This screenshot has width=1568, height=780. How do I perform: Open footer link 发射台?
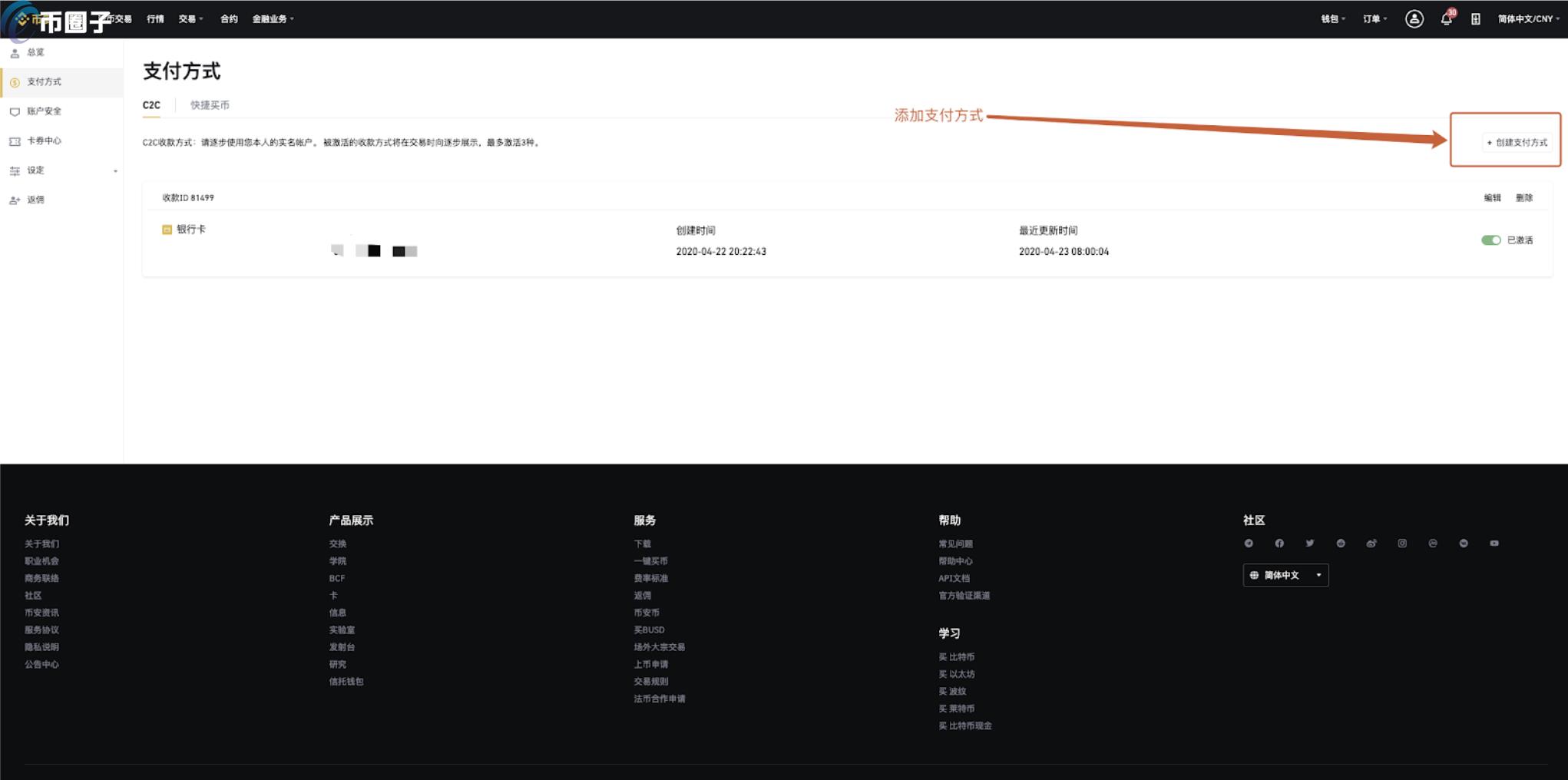click(x=342, y=647)
